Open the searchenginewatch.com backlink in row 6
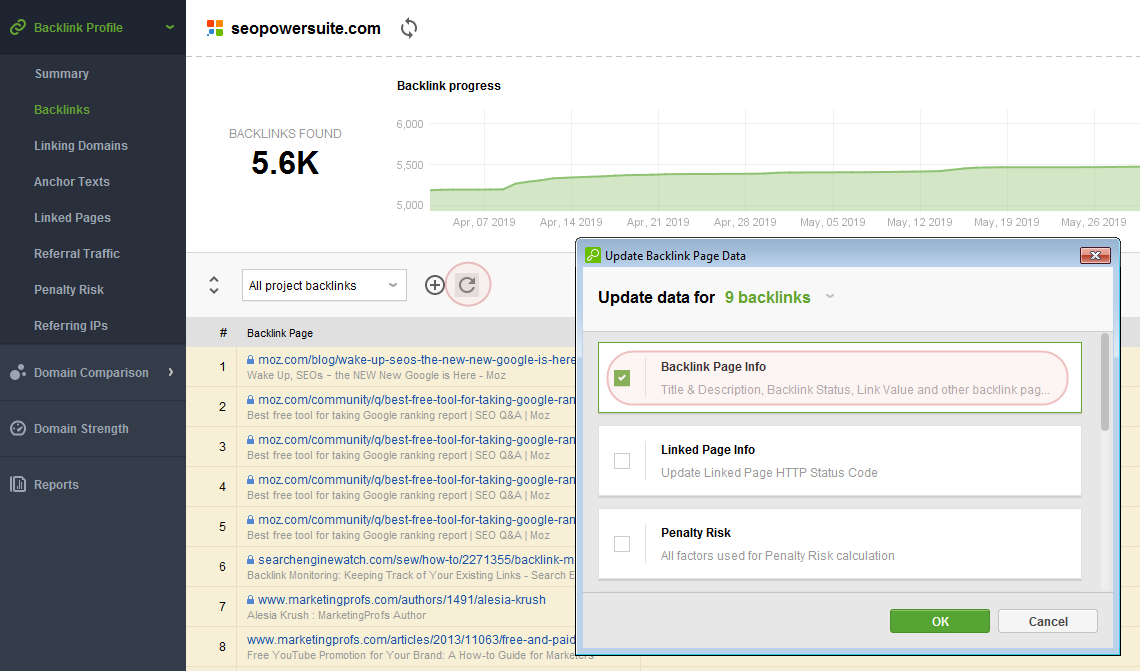Screen dimensions: 1140x671 click(x=417, y=559)
